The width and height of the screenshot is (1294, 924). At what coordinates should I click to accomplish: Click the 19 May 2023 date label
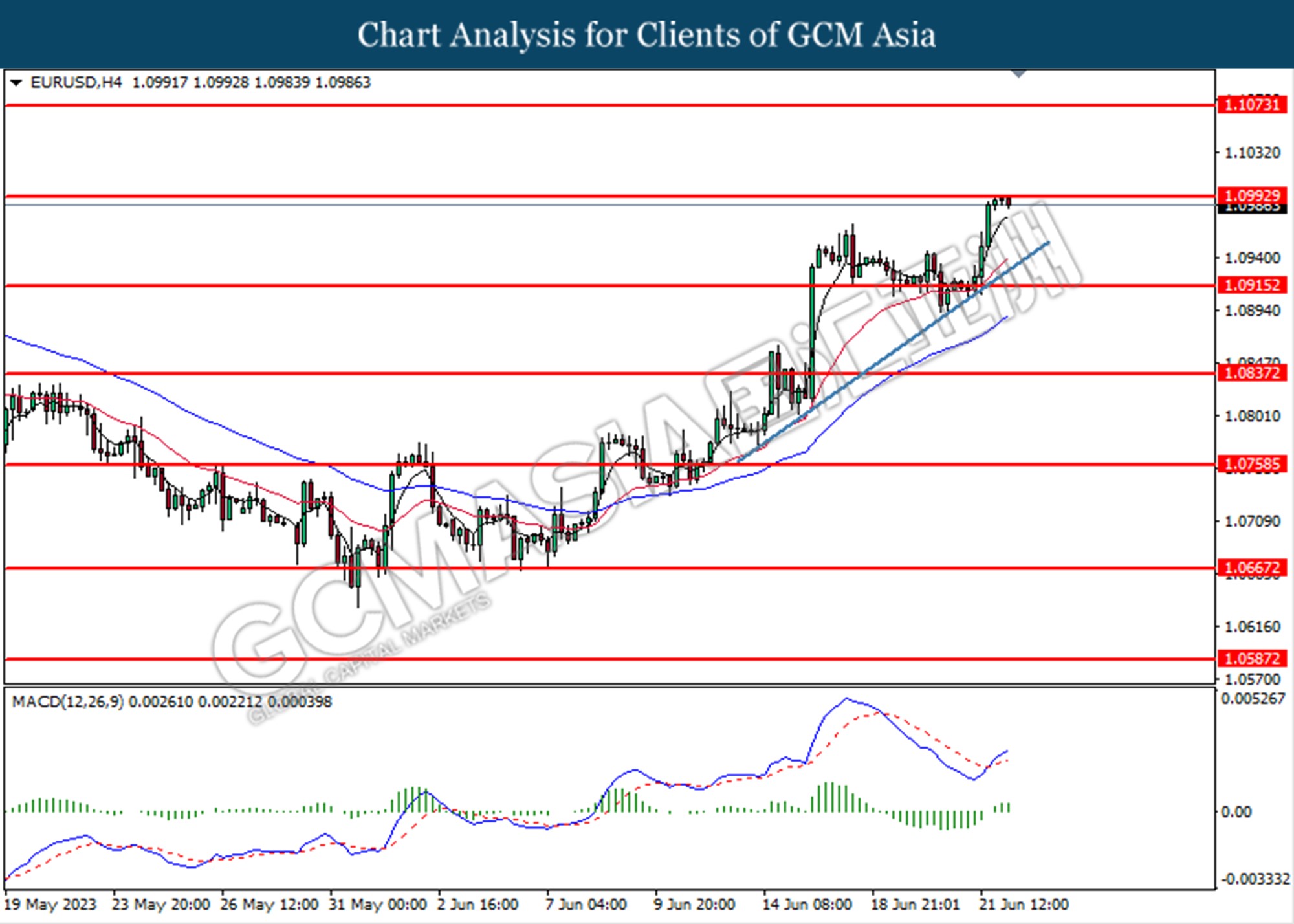click(50, 904)
